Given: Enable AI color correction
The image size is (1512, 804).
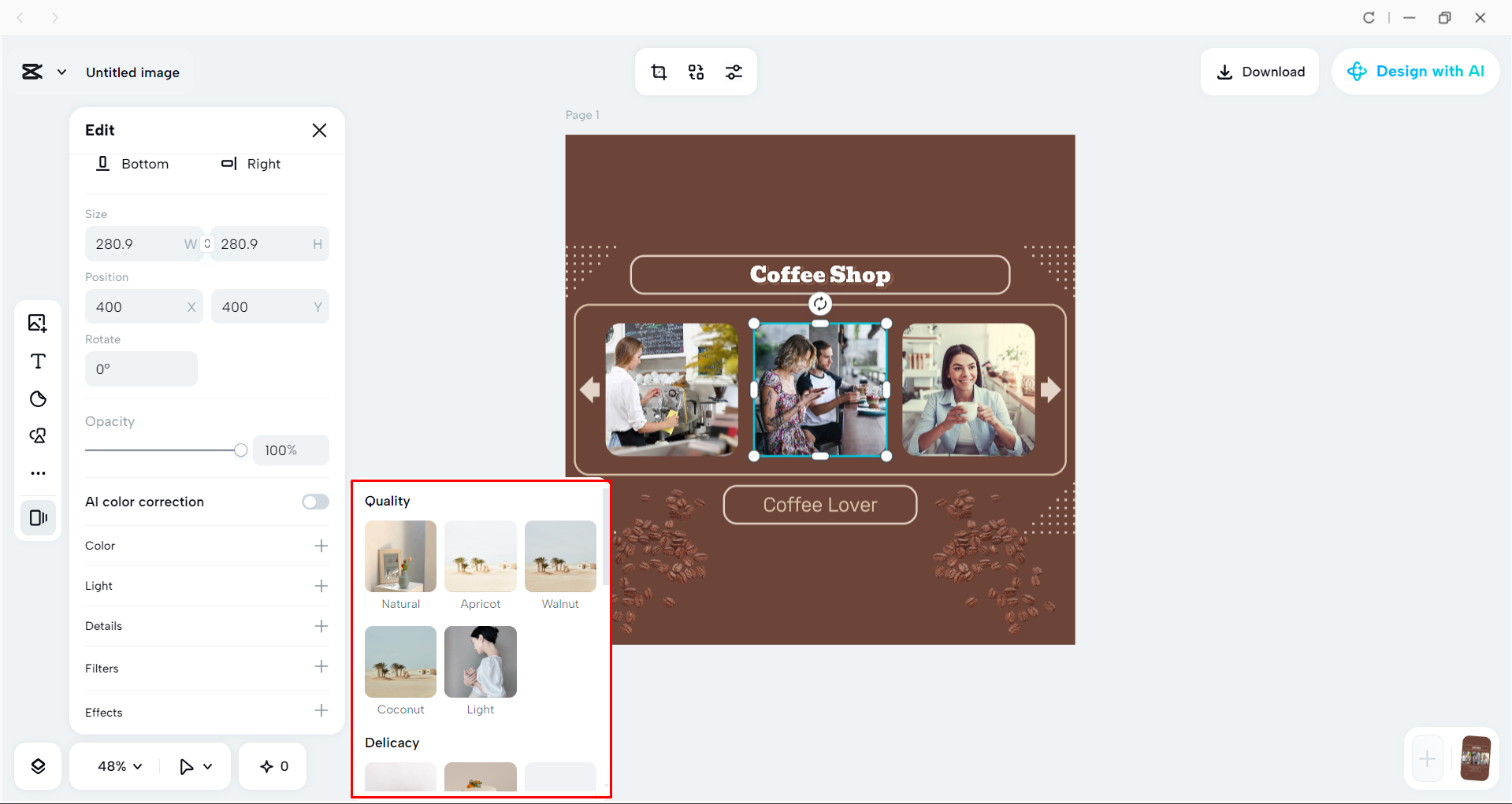Looking at the screenshot, I should pos(314,502).
